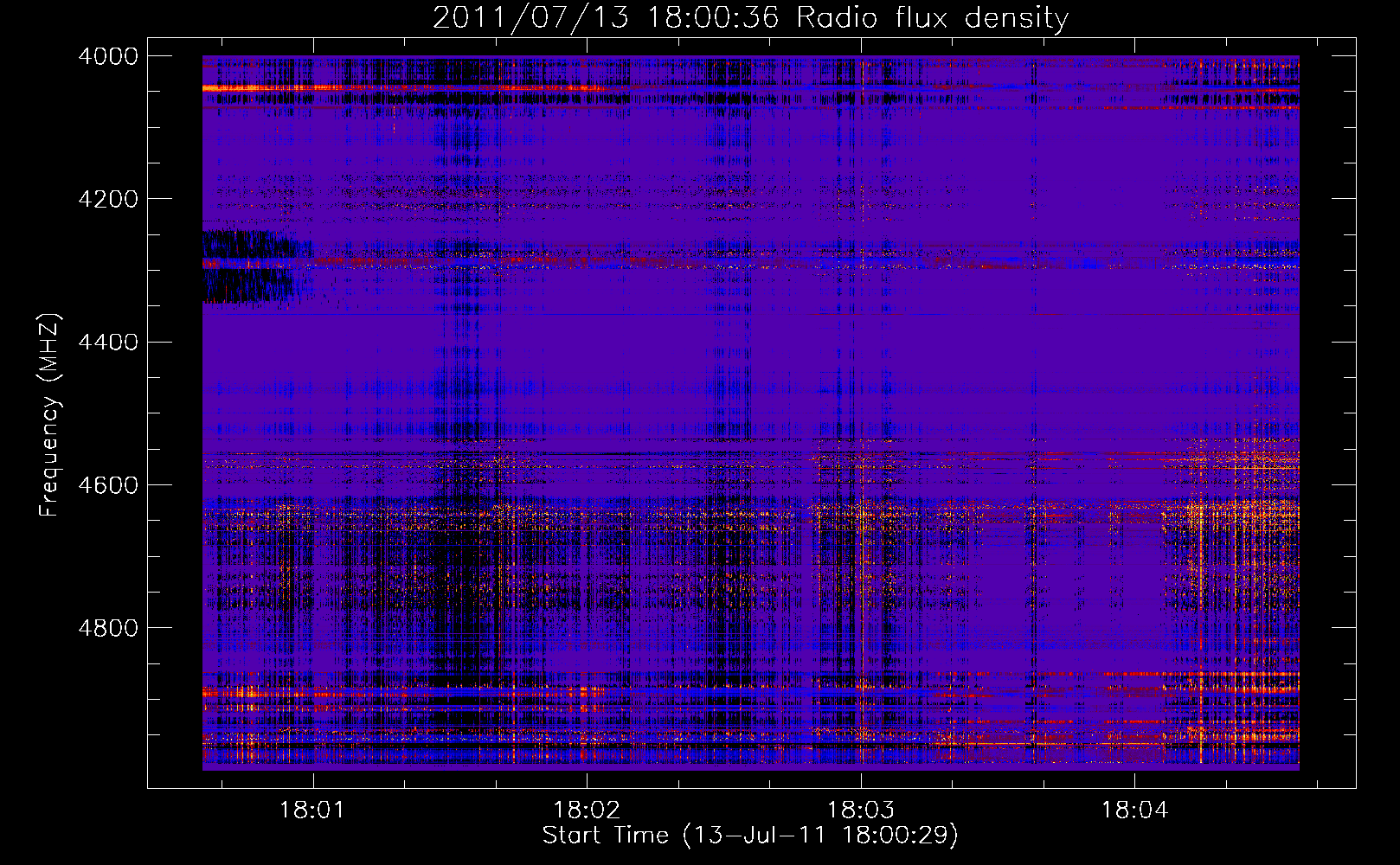
Task: Click the plot title '2011/07/13 18:00:36 Radio flux density'
Action: pyautogui.click(x=750, y=17)
